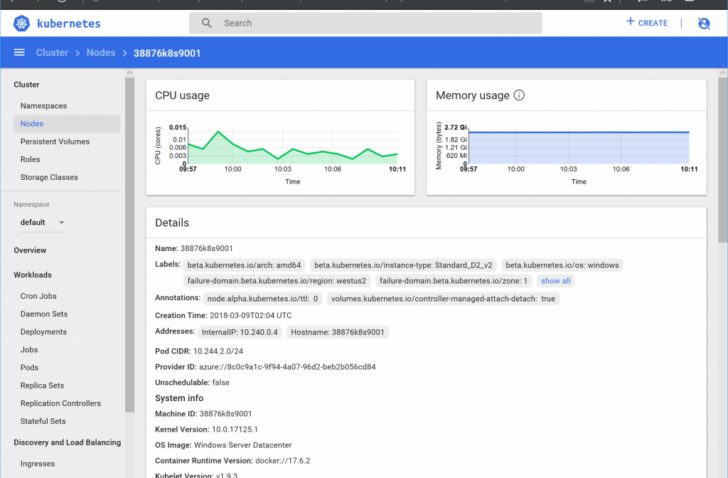The image size is (728, 478).
Task: Click the node.alpha.kubernetes.io/ttl annotation chip
Action: coord(262,298)
